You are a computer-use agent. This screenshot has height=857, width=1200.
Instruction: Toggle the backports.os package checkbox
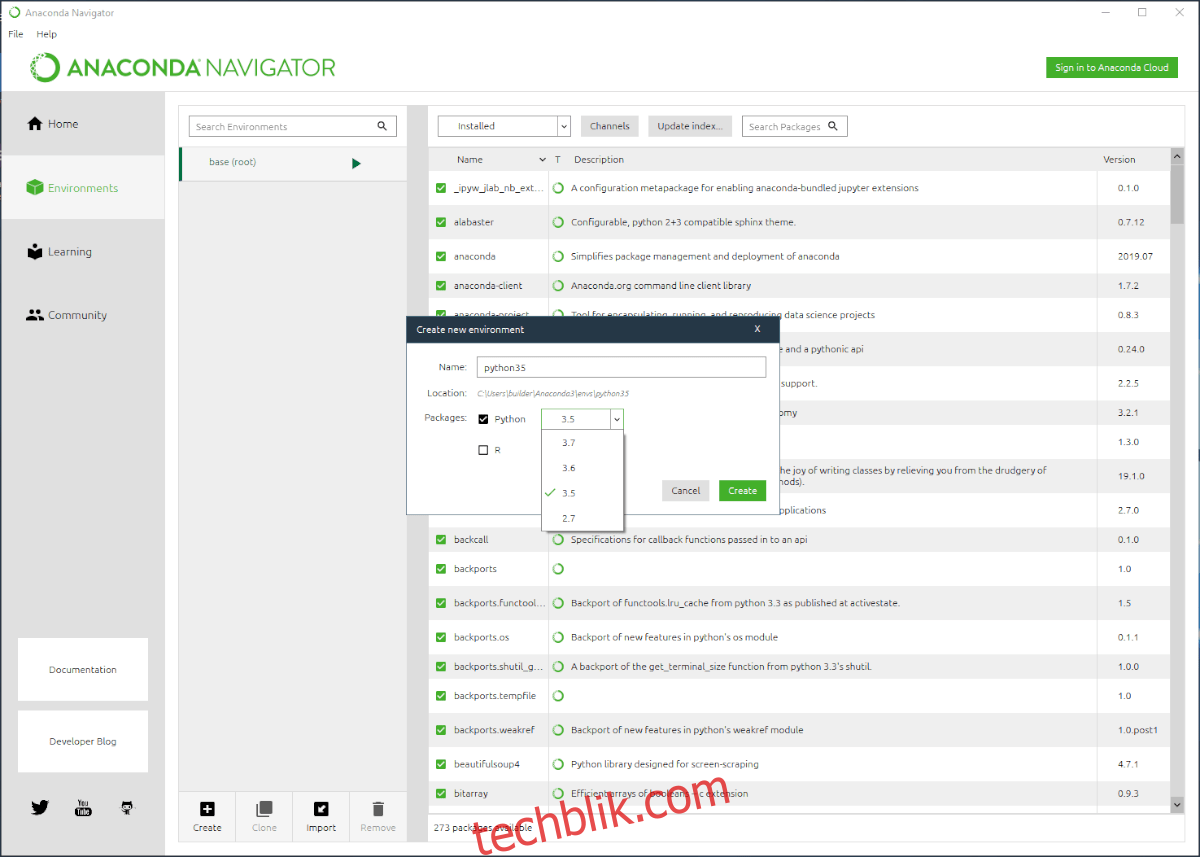click(441, 637)
